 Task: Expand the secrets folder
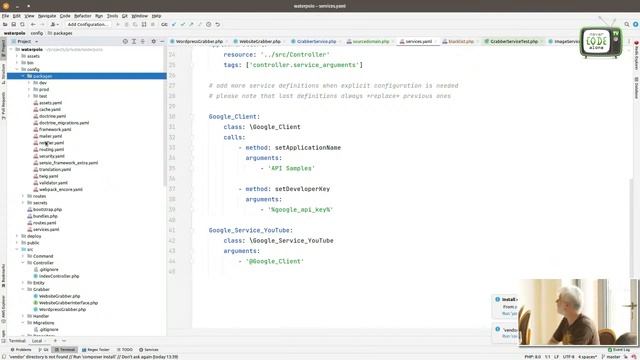tap(23, 203)
